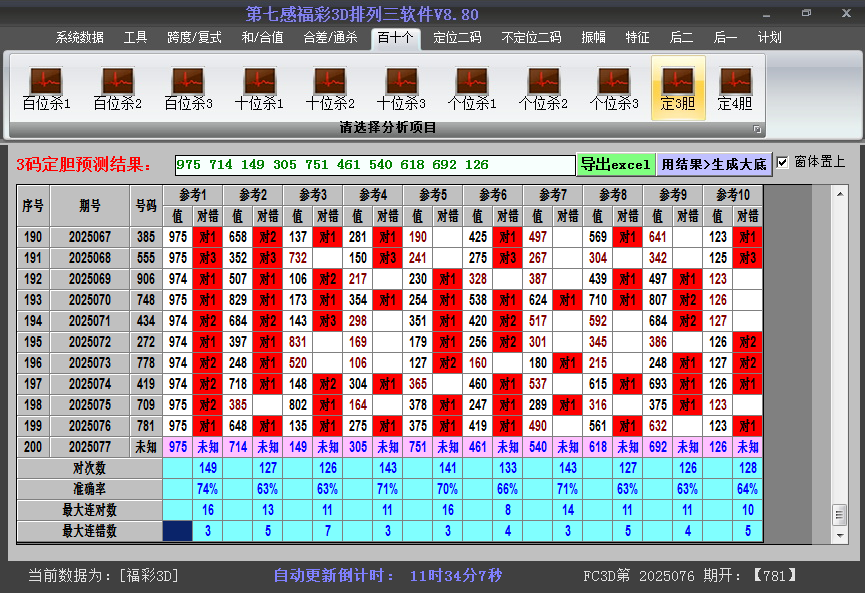Screen dimensions: 865x593
Task: Restore down the application window
Action: click(807, 13)
